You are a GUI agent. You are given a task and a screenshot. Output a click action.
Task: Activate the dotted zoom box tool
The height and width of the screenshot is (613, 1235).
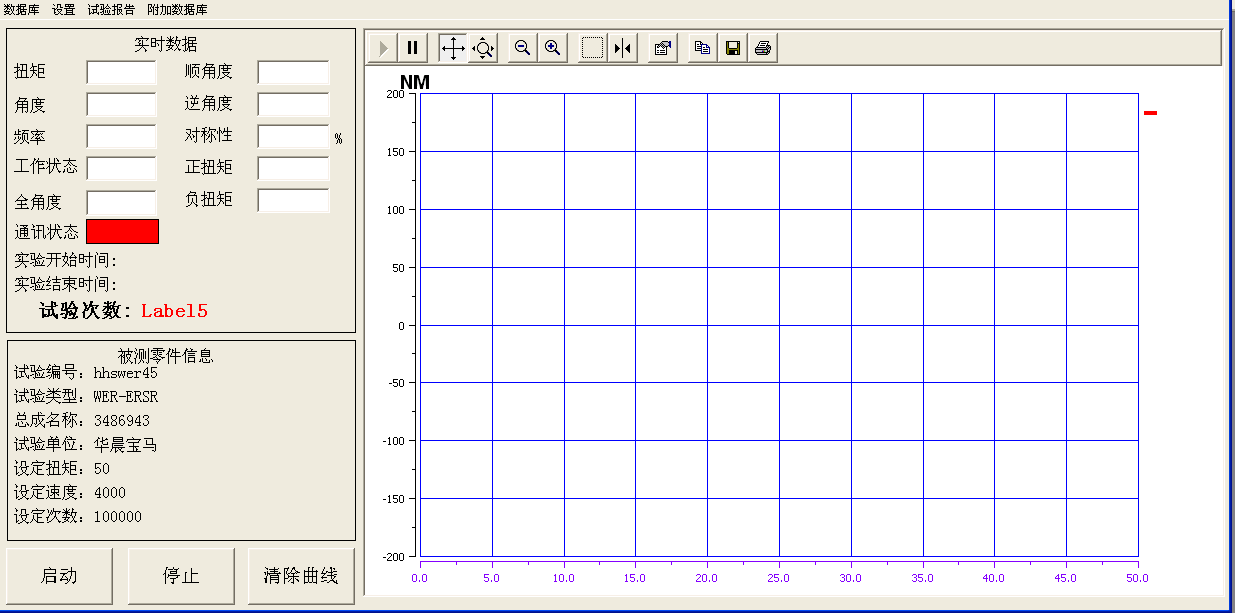pyautogui.click(x=593, y=48)
